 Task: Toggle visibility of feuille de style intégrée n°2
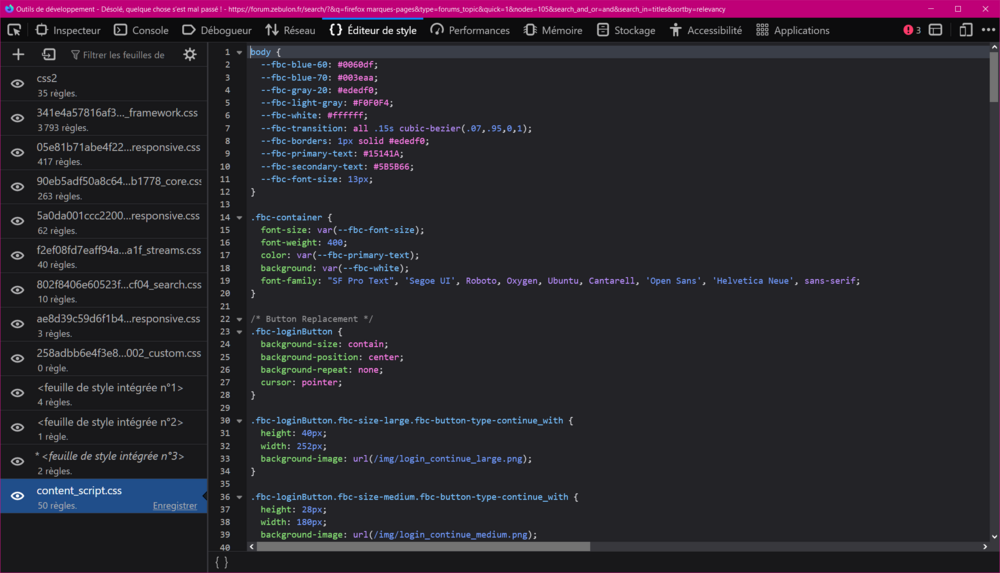click(17, 427)
